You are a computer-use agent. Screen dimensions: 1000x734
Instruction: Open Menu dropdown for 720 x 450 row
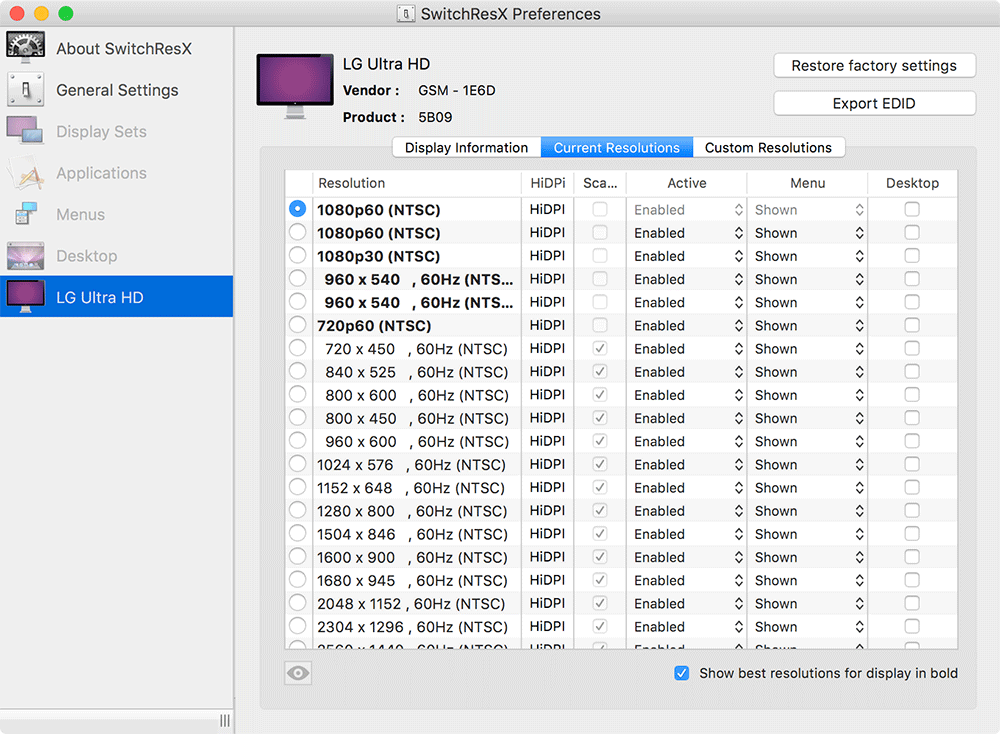tap(808, 349)
